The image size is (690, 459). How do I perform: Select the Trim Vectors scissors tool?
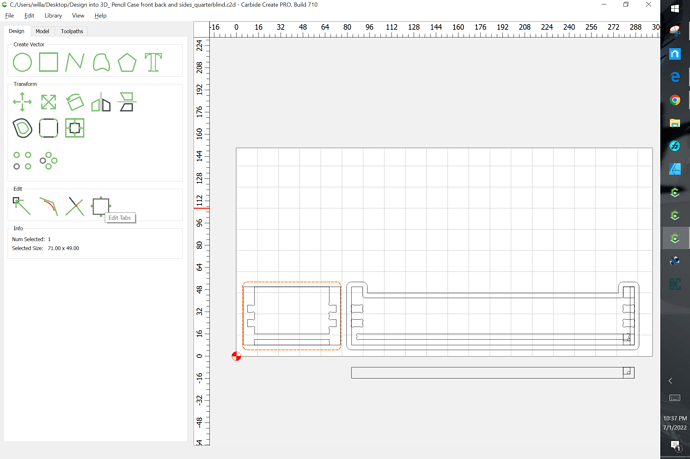[x=75, y=206]
